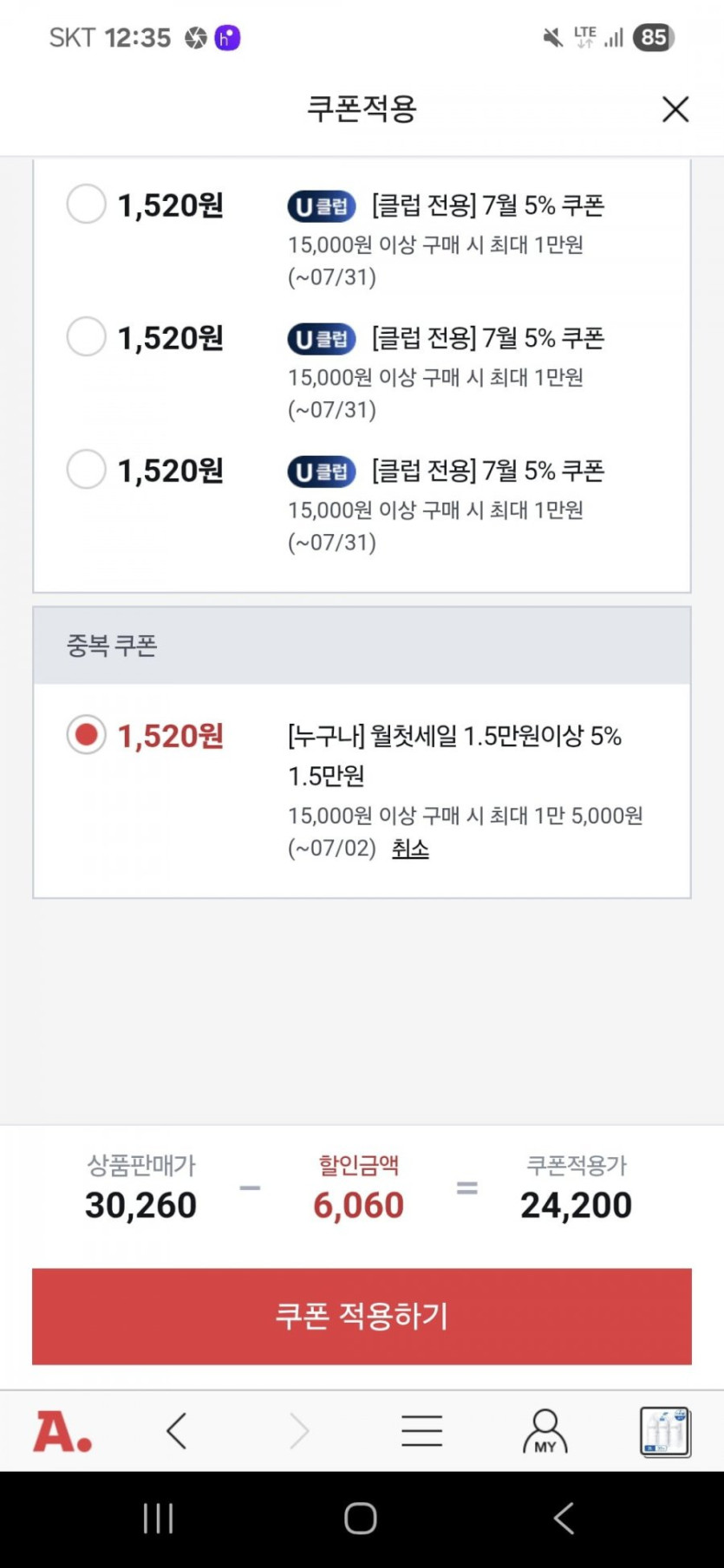
Task: Open Android recent apps button
Action: coord(158,1519)
